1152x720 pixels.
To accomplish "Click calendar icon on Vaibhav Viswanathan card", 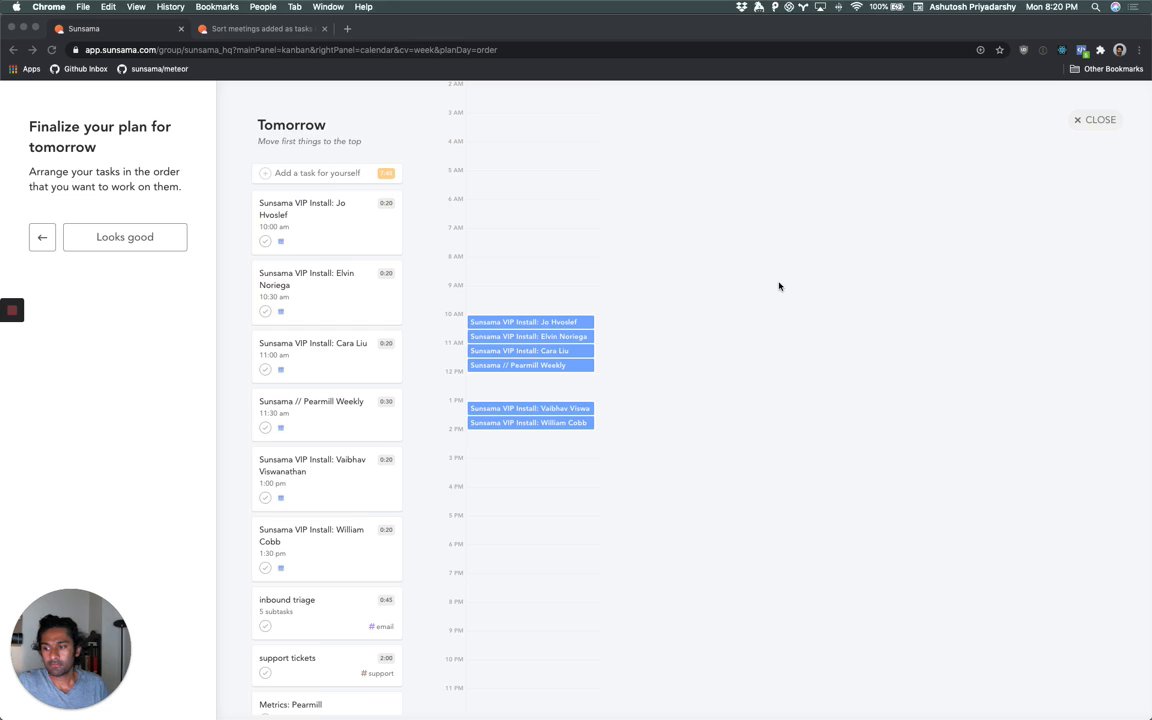I will (281, 497).
